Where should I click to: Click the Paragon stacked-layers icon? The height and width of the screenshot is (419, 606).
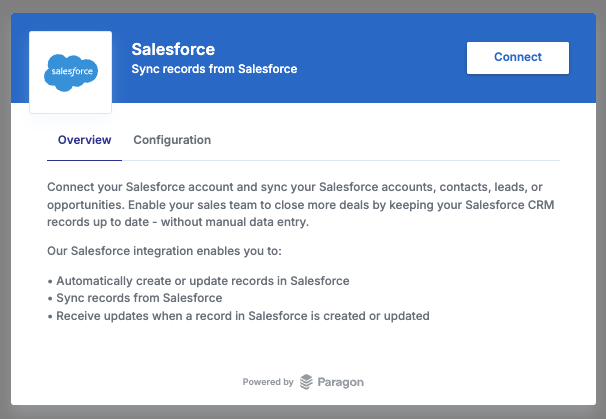[306, 382]
